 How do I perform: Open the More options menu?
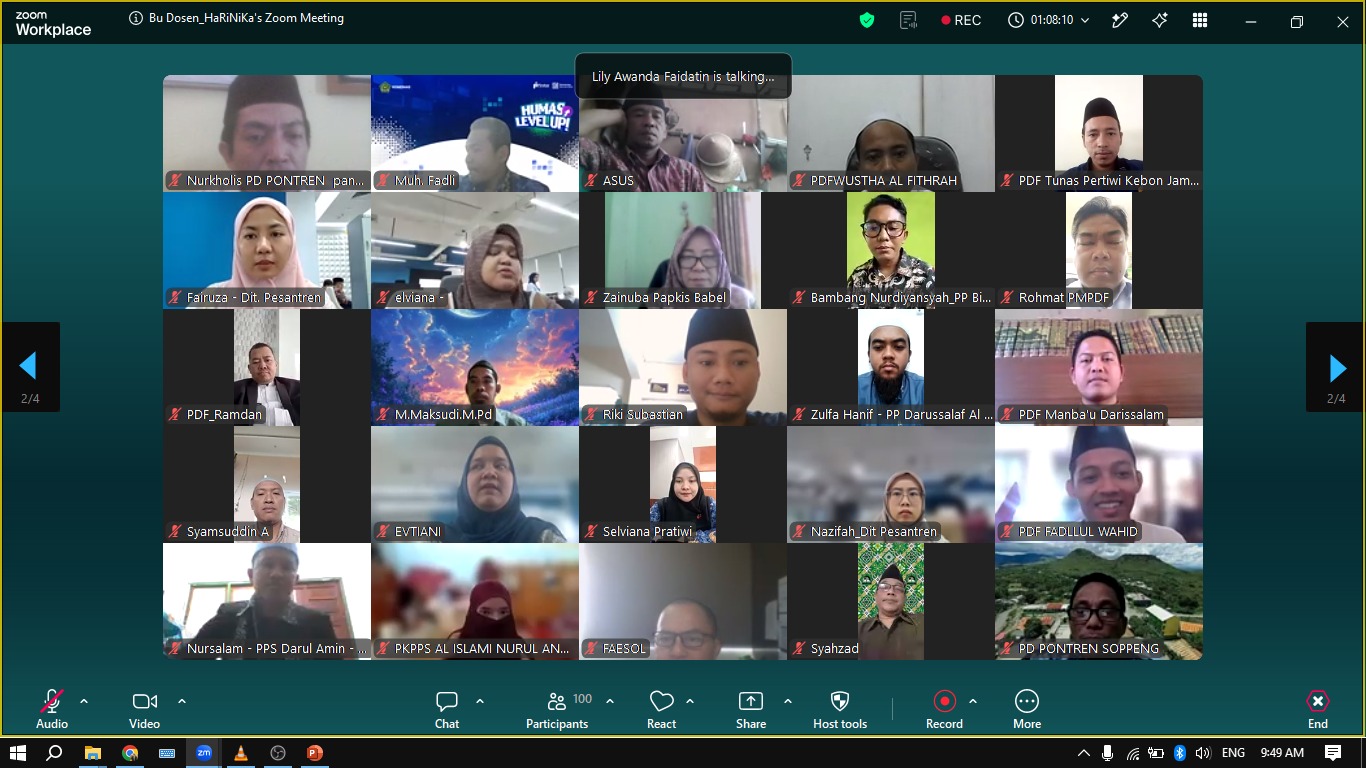[1027, 709]
